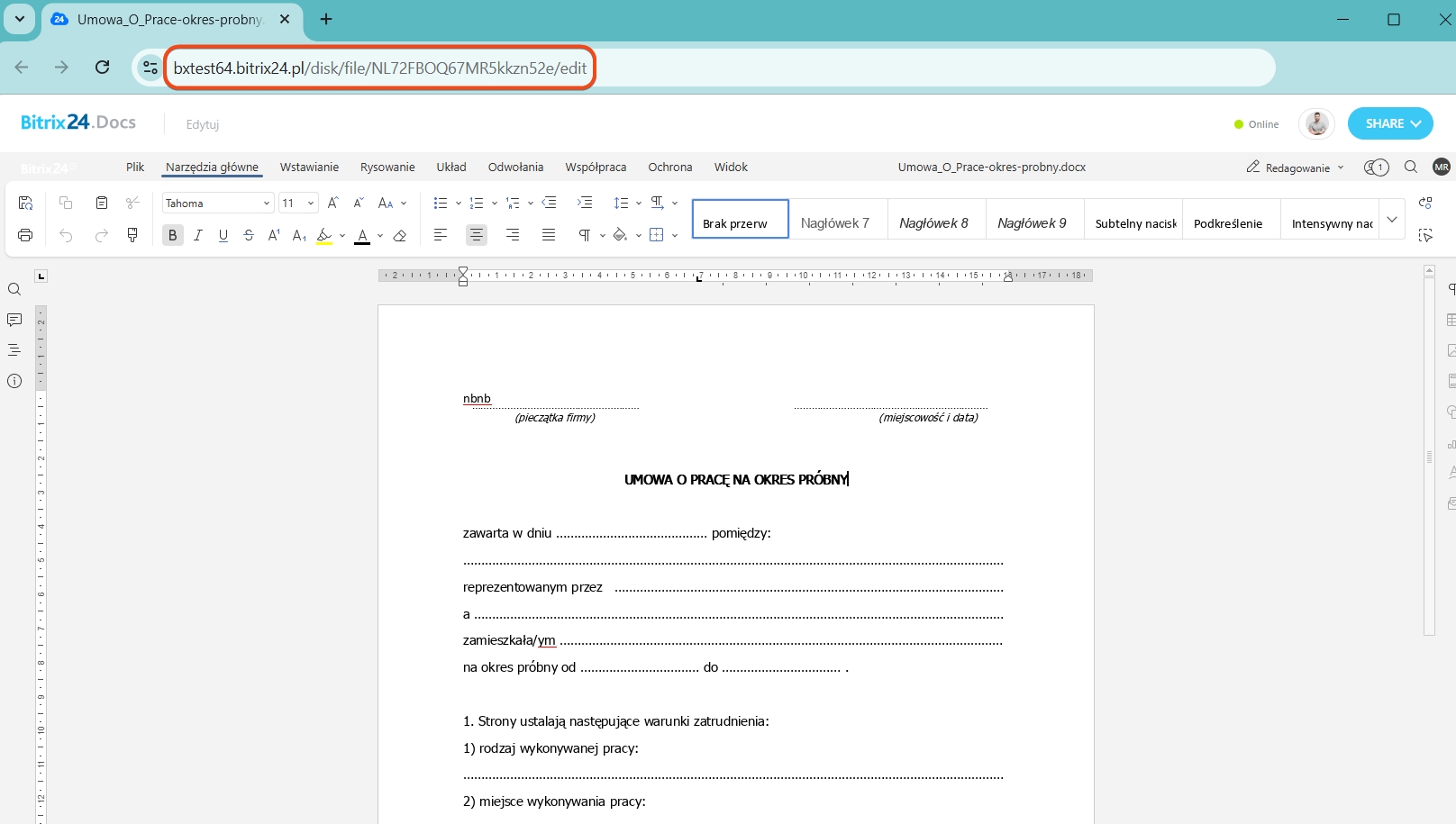
Task: Open the Redagowanie editing mode dropdown
Action: point(1296,168)
